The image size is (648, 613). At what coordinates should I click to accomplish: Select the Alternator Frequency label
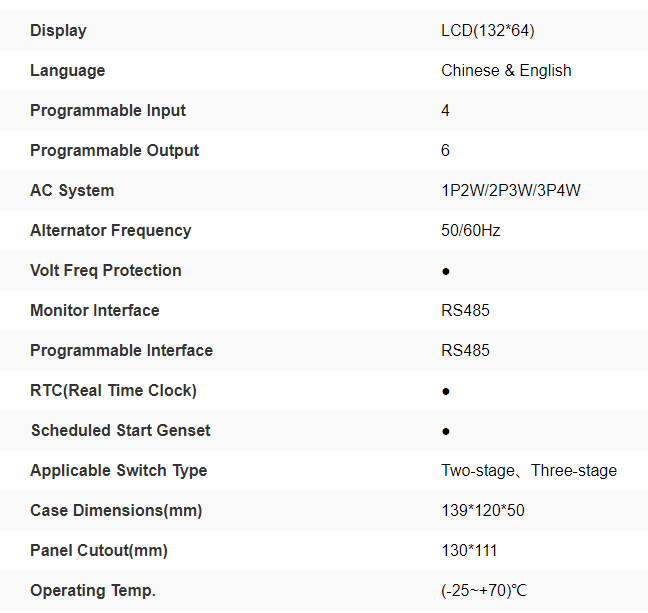110,231
